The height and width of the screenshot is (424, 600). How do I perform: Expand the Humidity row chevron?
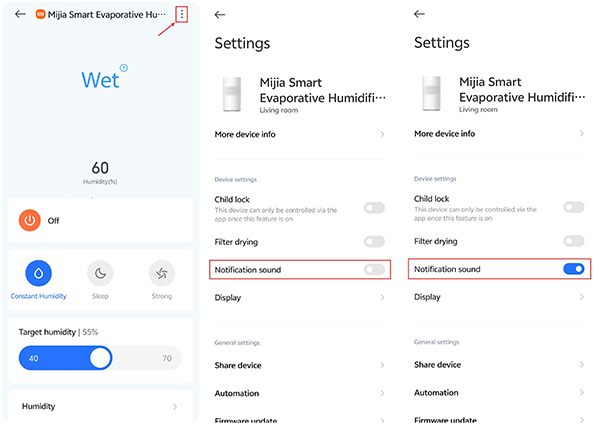tap(175, 406)
